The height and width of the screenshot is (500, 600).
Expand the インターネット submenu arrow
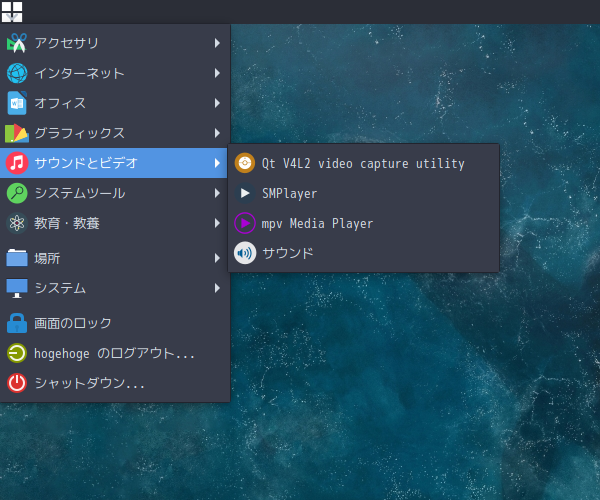click(x=217, y=73)
